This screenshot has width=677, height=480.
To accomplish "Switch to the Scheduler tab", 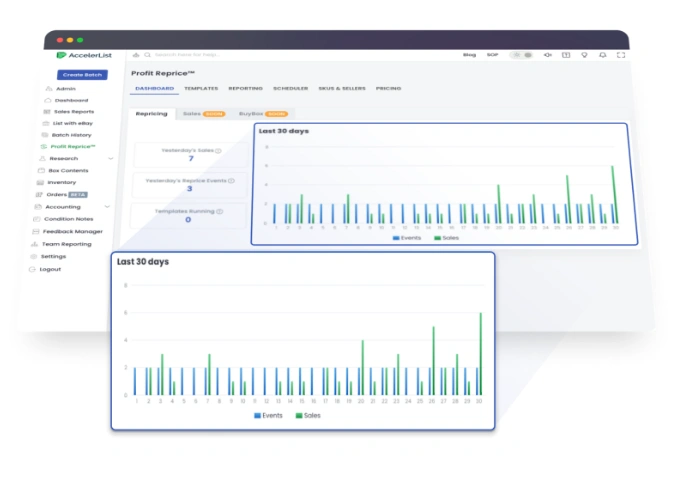I will pos(291,88).
